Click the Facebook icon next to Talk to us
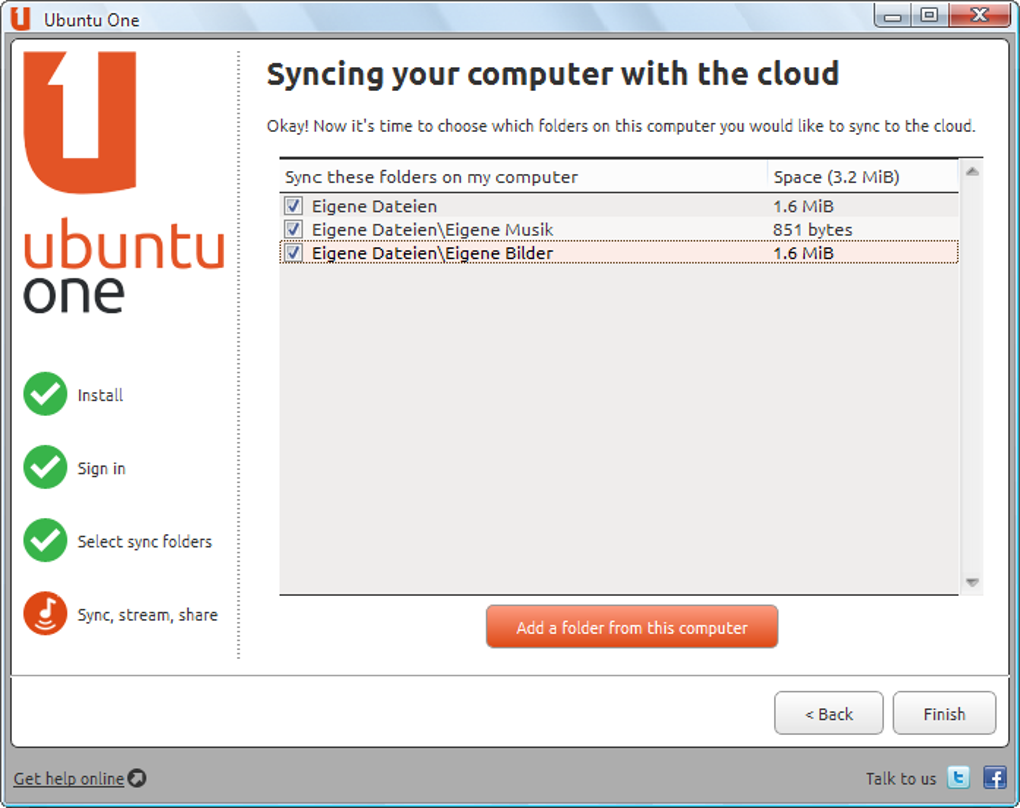The height and width of the screenshot is (808, 1020). [x=994, y=778]
